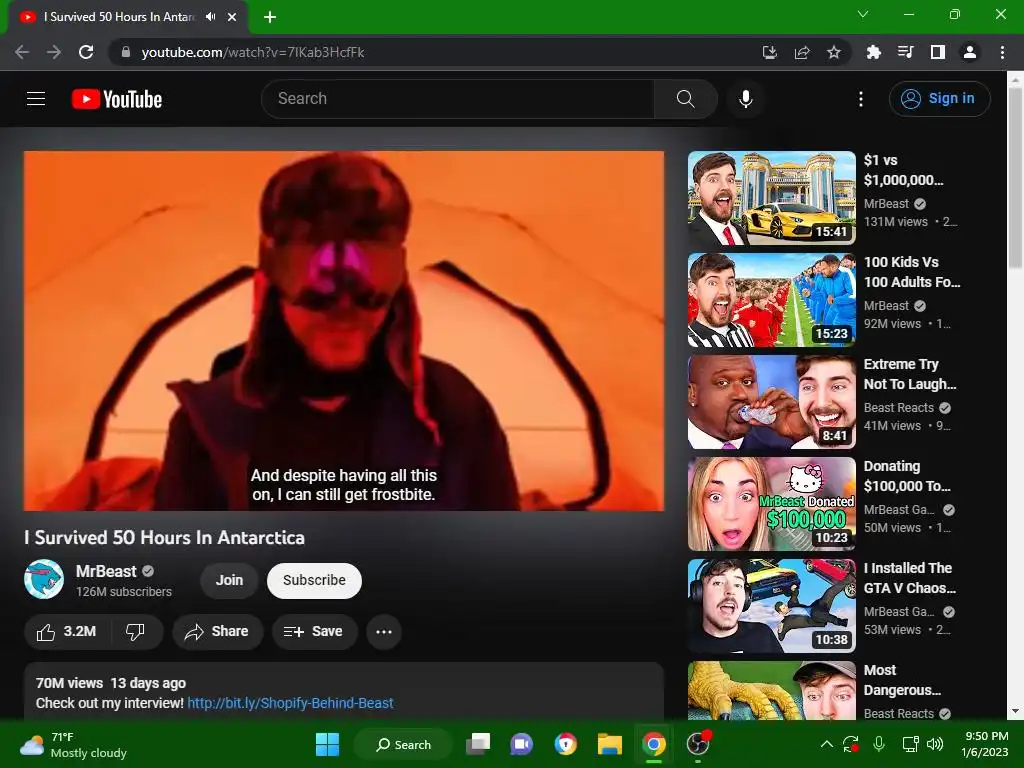Click the video player to pause
This screenshot has height=768, width=1024.
pos(344,330)
